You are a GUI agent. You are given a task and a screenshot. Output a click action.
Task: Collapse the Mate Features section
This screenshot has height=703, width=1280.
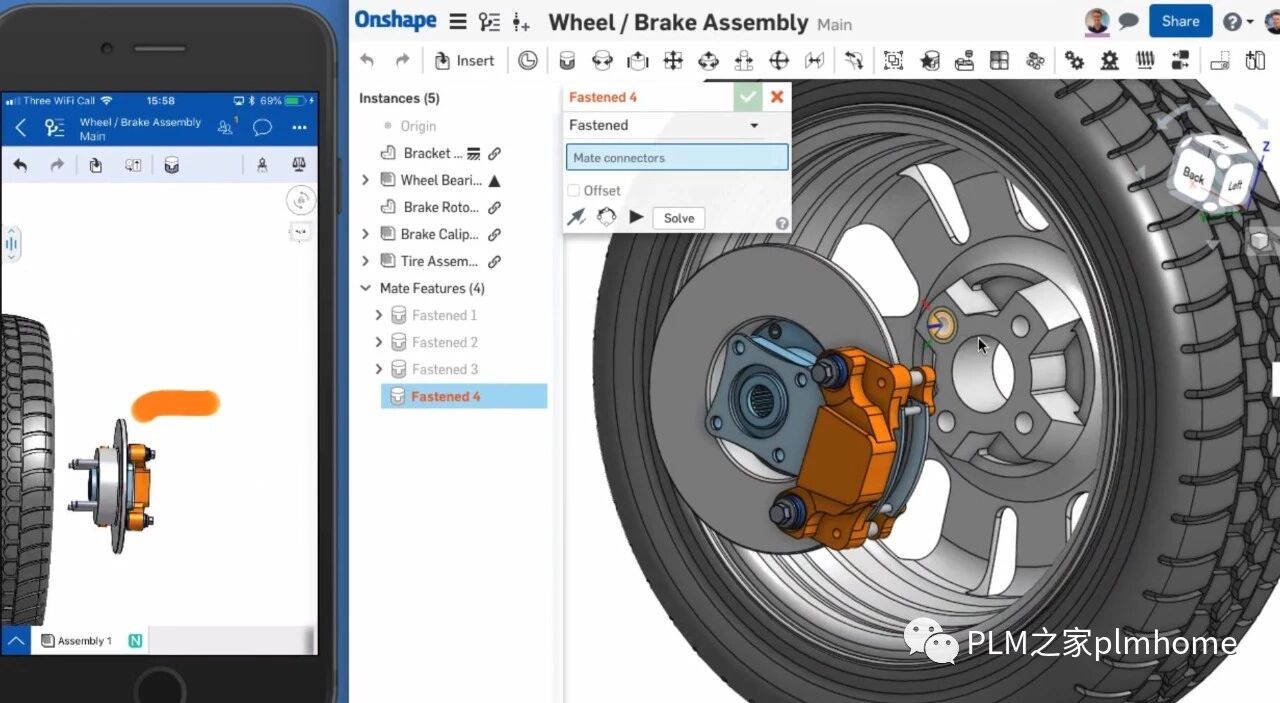[366, 288]
